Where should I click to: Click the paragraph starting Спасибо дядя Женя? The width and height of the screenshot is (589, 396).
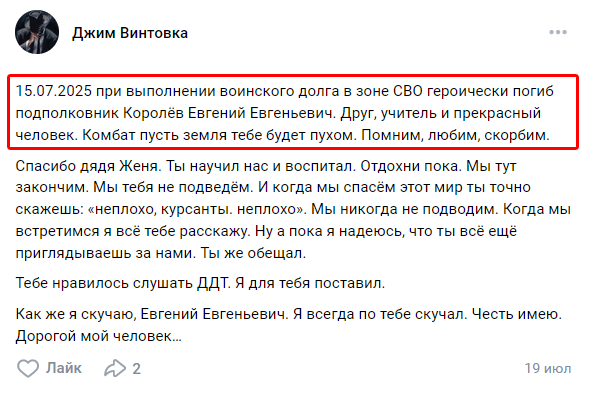pyautogui.click(x=293, y=209)
